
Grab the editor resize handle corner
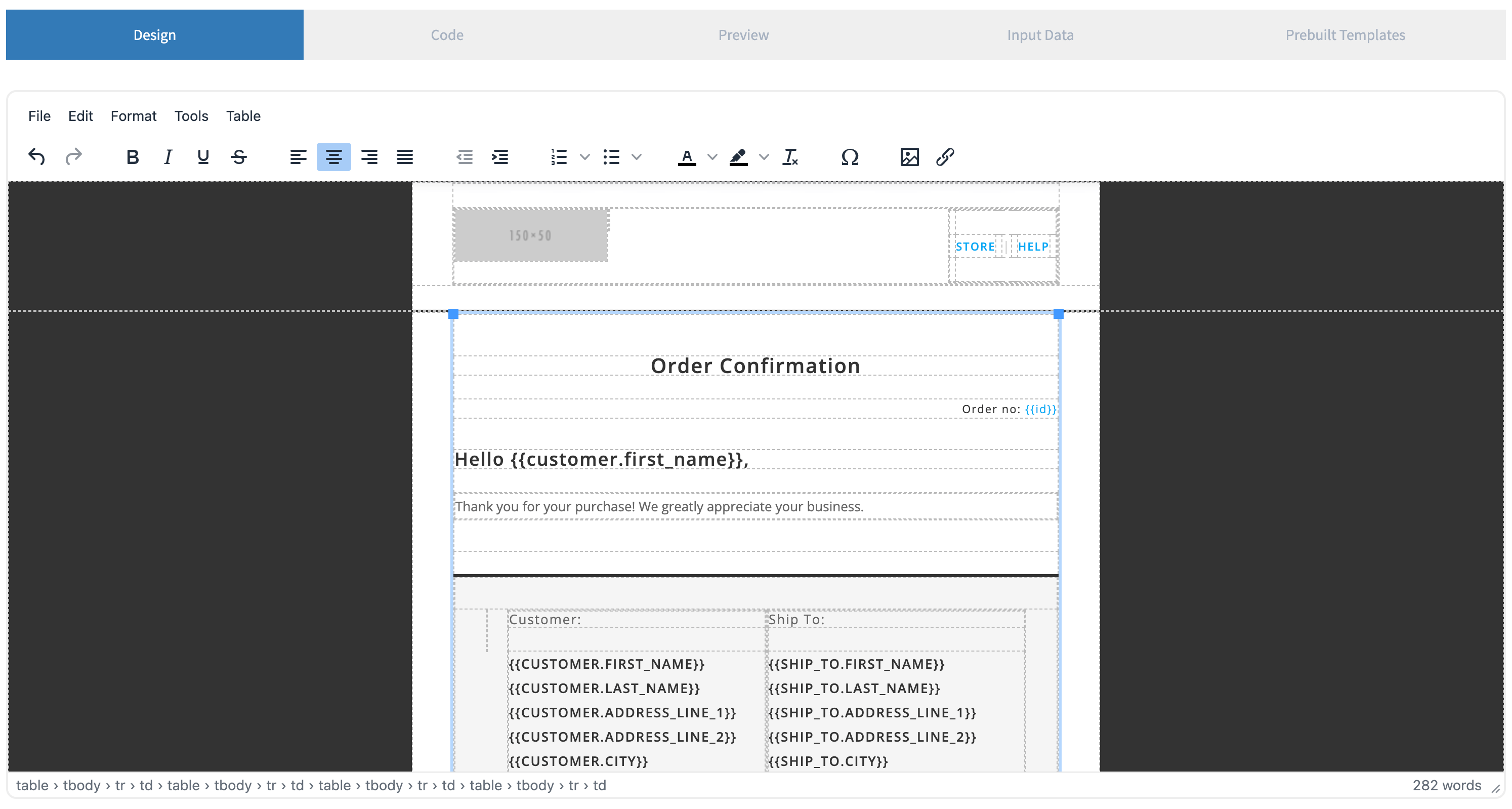pyautogui.click(x=1496, y=788)
